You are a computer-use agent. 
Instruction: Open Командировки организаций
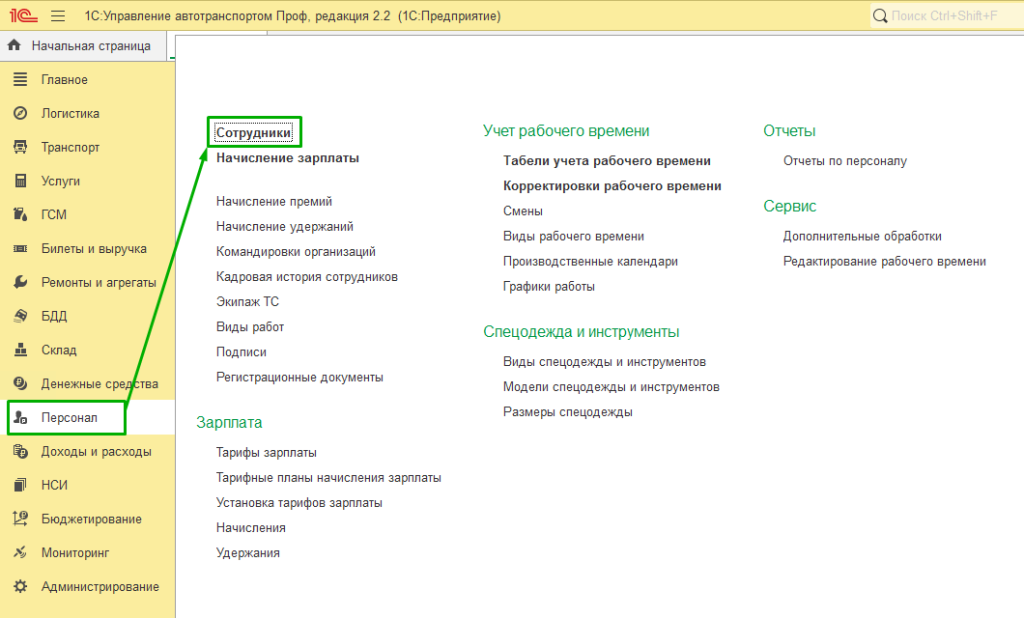(296, 252)
